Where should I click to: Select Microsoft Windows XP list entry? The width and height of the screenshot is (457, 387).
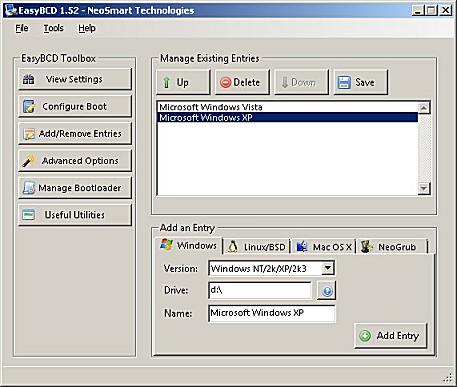[287, 117]
